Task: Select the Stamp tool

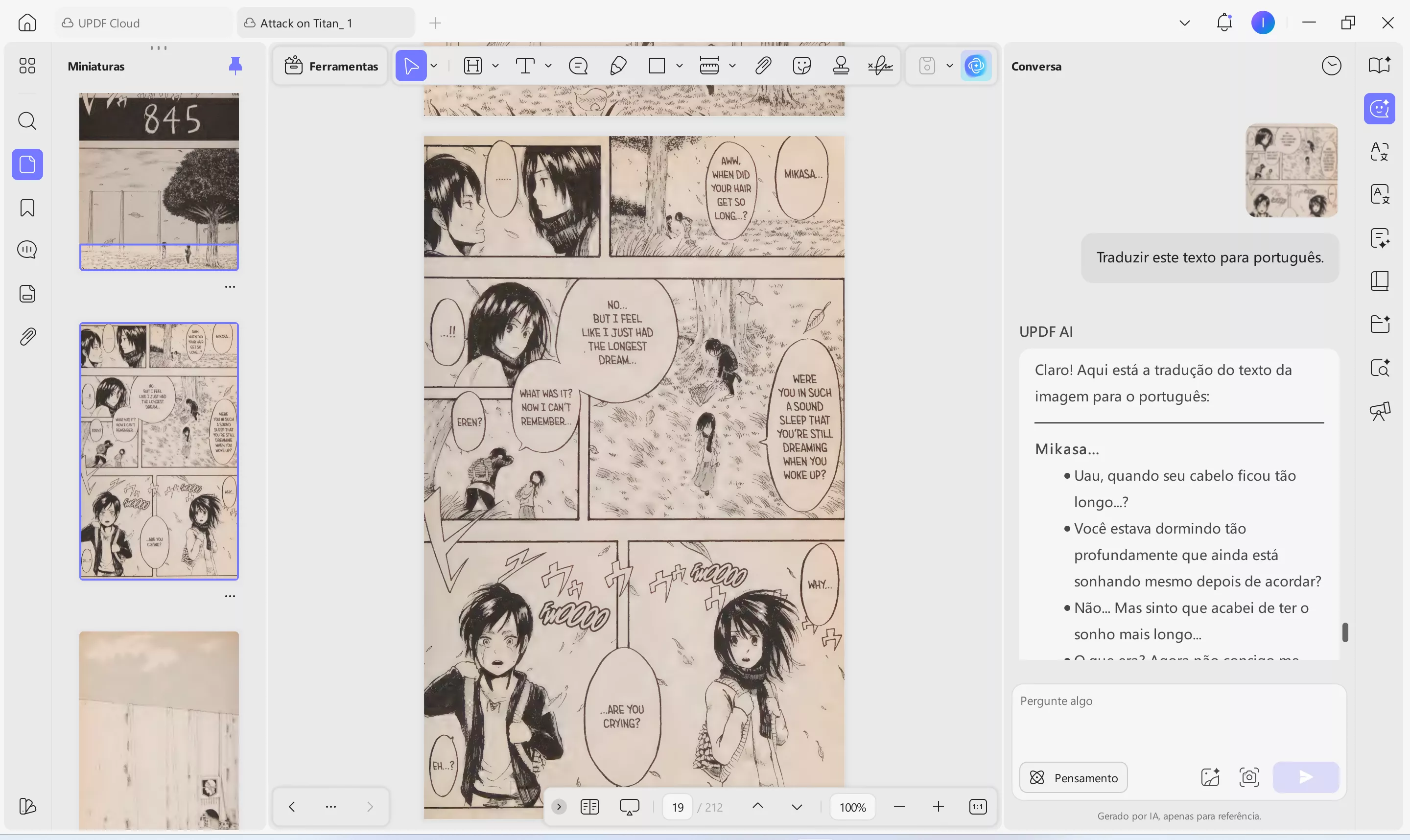Action: (x=841, y=65)
